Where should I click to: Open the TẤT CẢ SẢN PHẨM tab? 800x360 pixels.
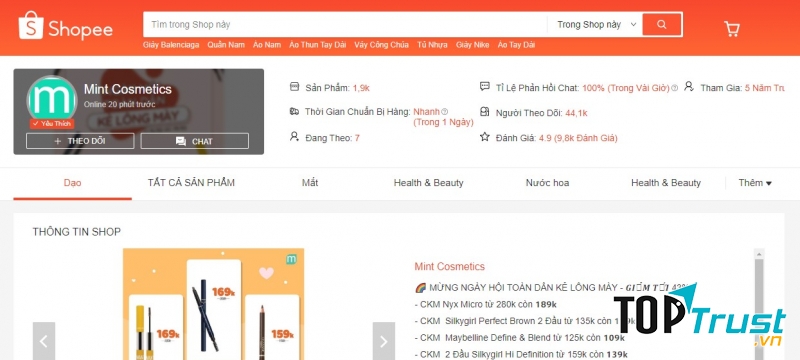(191, 183)
